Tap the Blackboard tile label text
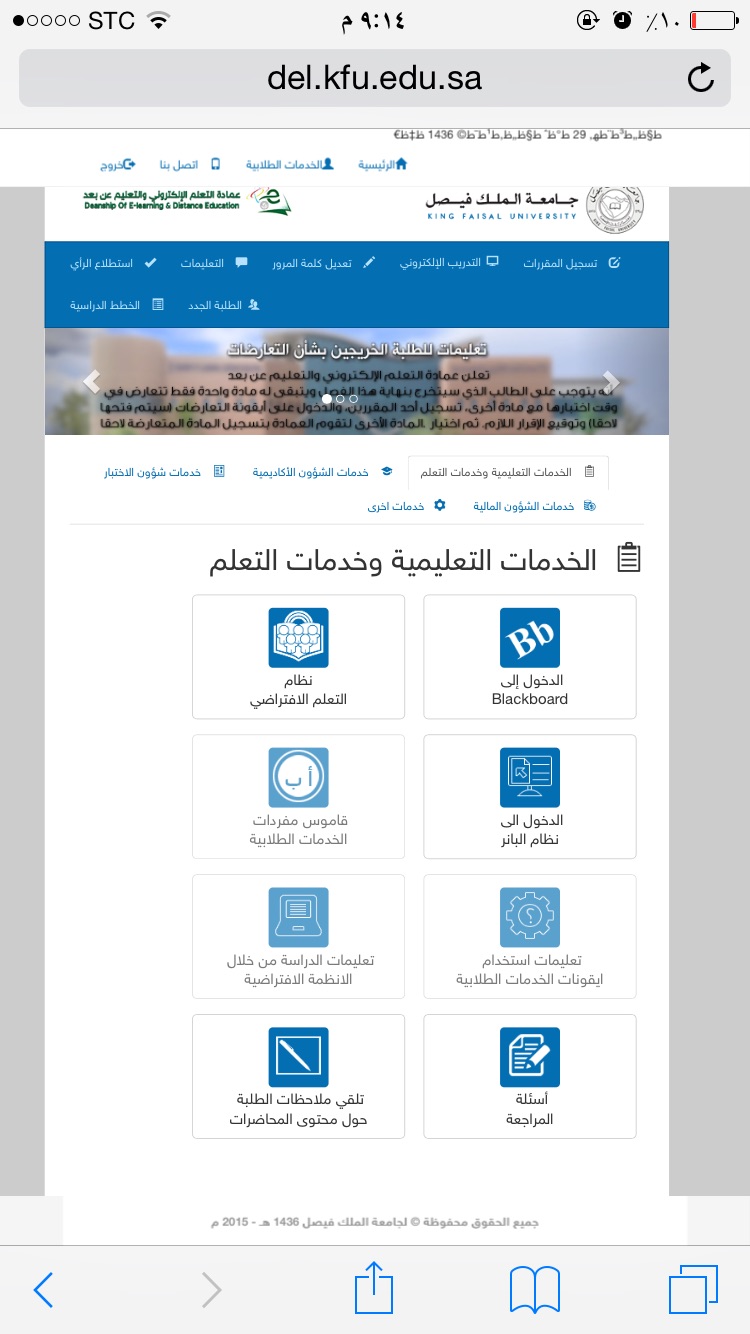This screenshot has height=1334, width=750. coord(530,690)
